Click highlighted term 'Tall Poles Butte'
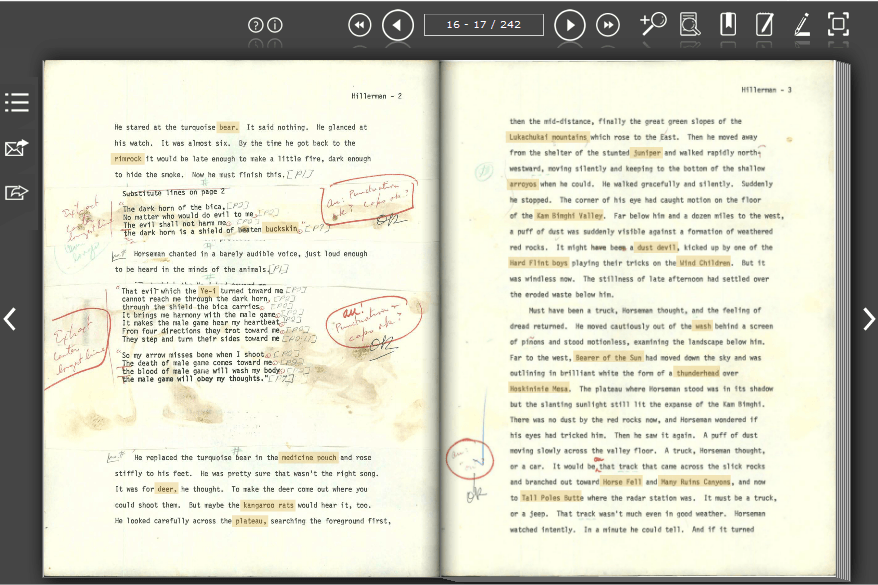This screenshot has height=585, width=878. click(x=553, y=498)
